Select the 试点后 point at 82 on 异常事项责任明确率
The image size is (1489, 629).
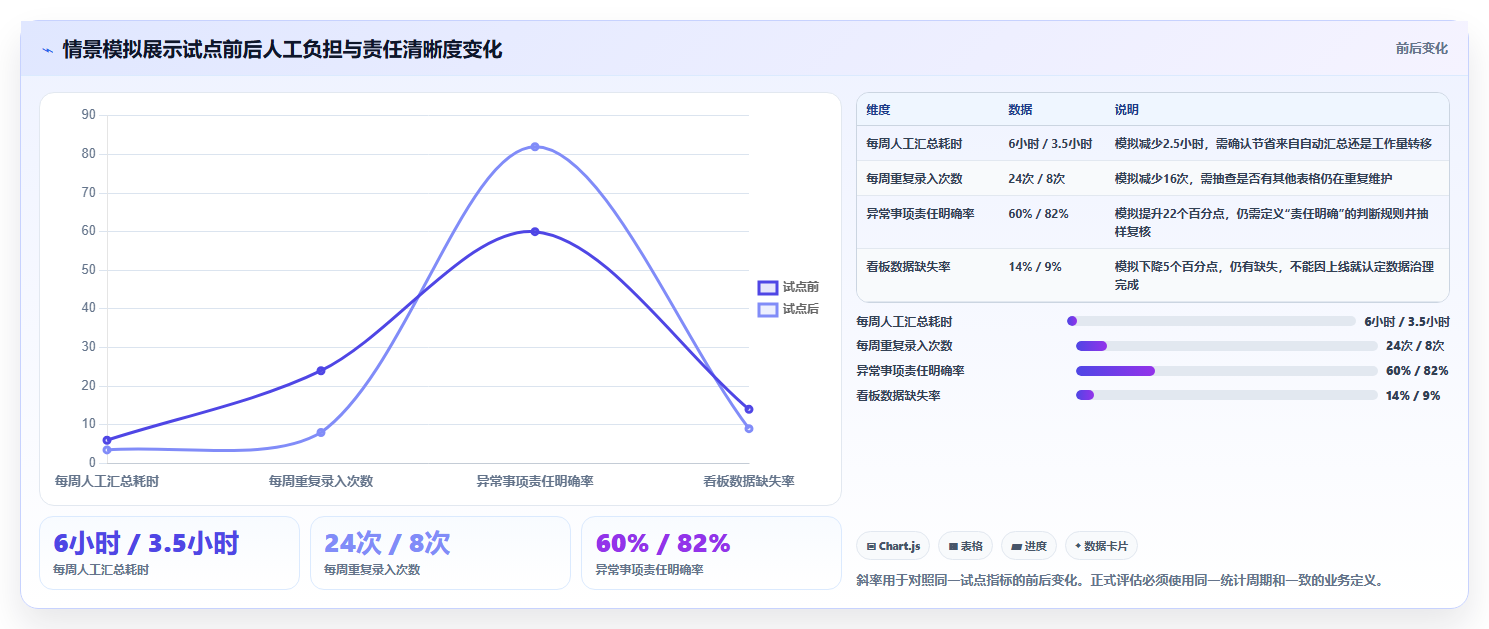point(535,147)
